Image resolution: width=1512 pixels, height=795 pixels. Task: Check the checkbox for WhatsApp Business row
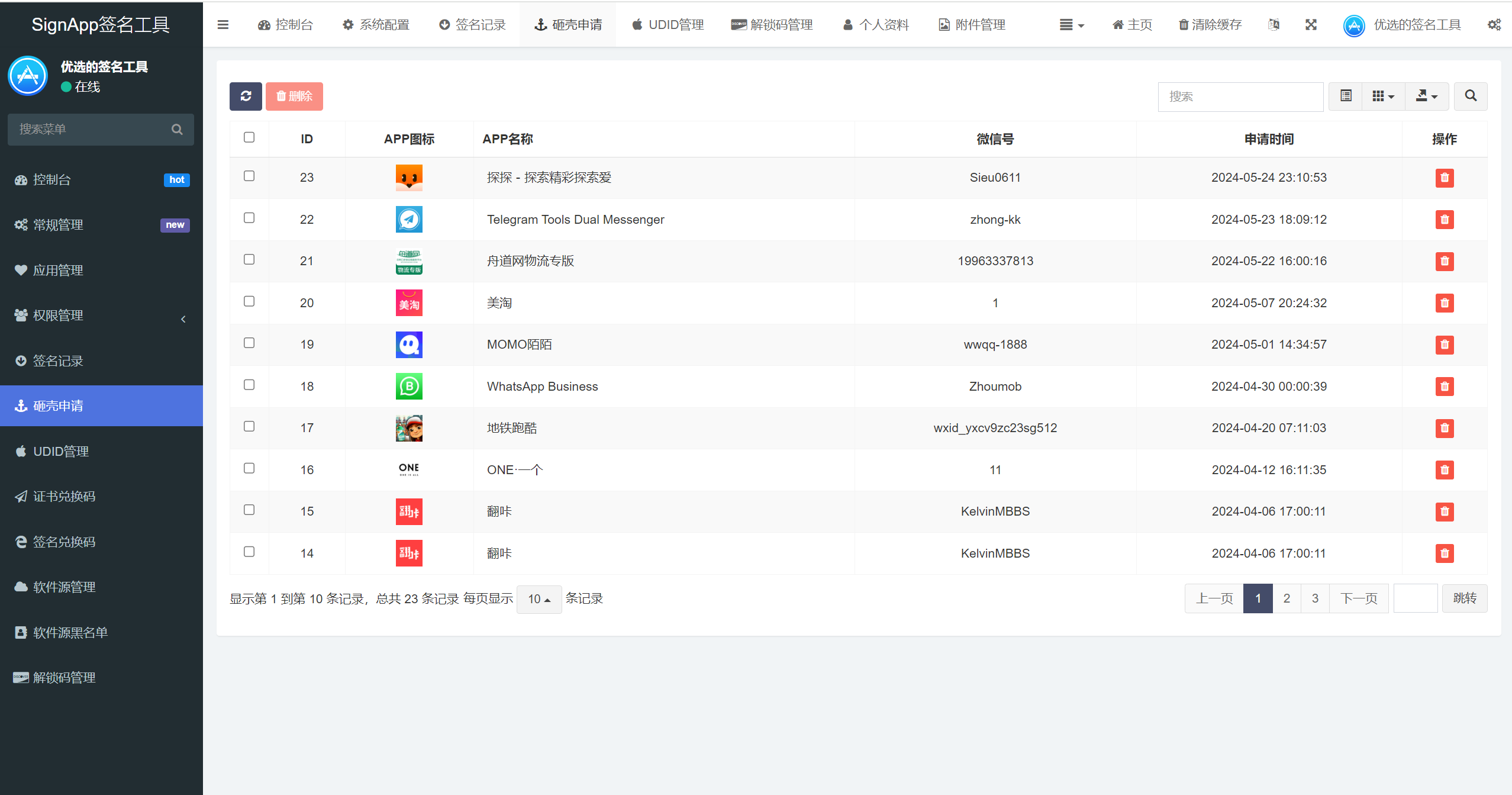[249, 385]
